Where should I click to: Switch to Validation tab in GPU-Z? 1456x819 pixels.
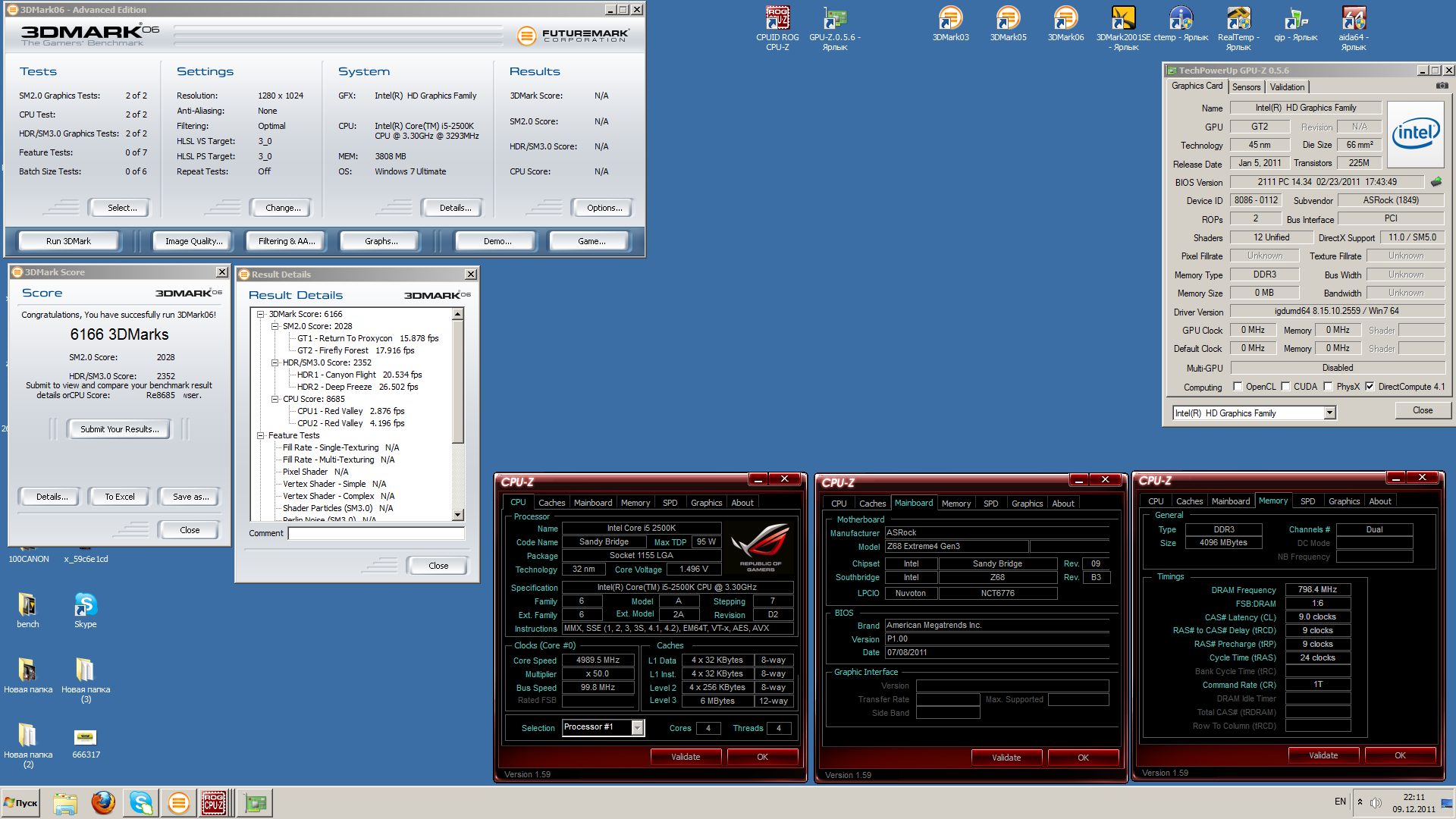[1287, 87]
